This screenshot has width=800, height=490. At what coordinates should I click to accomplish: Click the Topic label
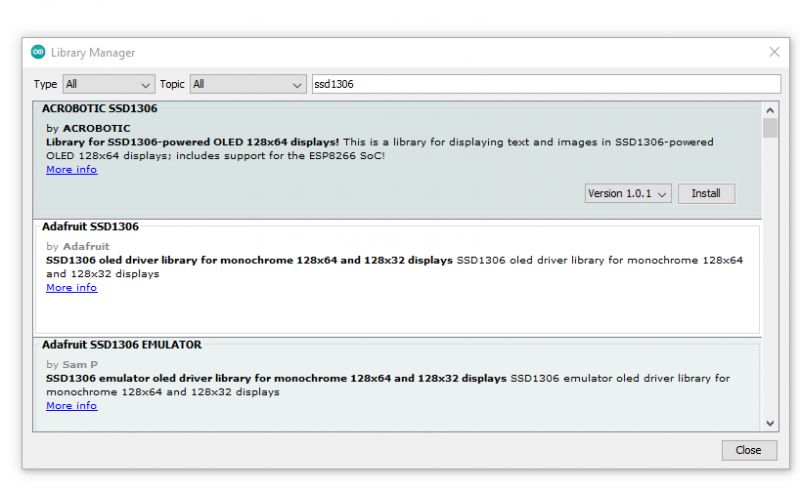172,84
